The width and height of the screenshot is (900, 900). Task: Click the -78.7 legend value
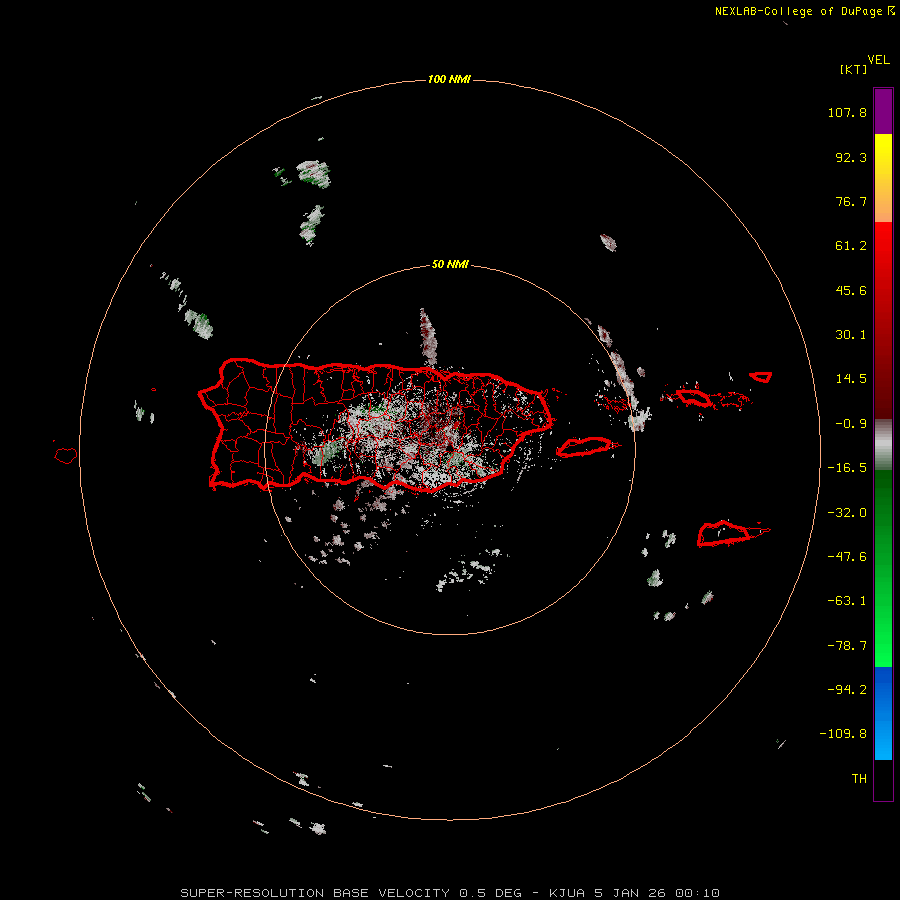pos(847,646)
